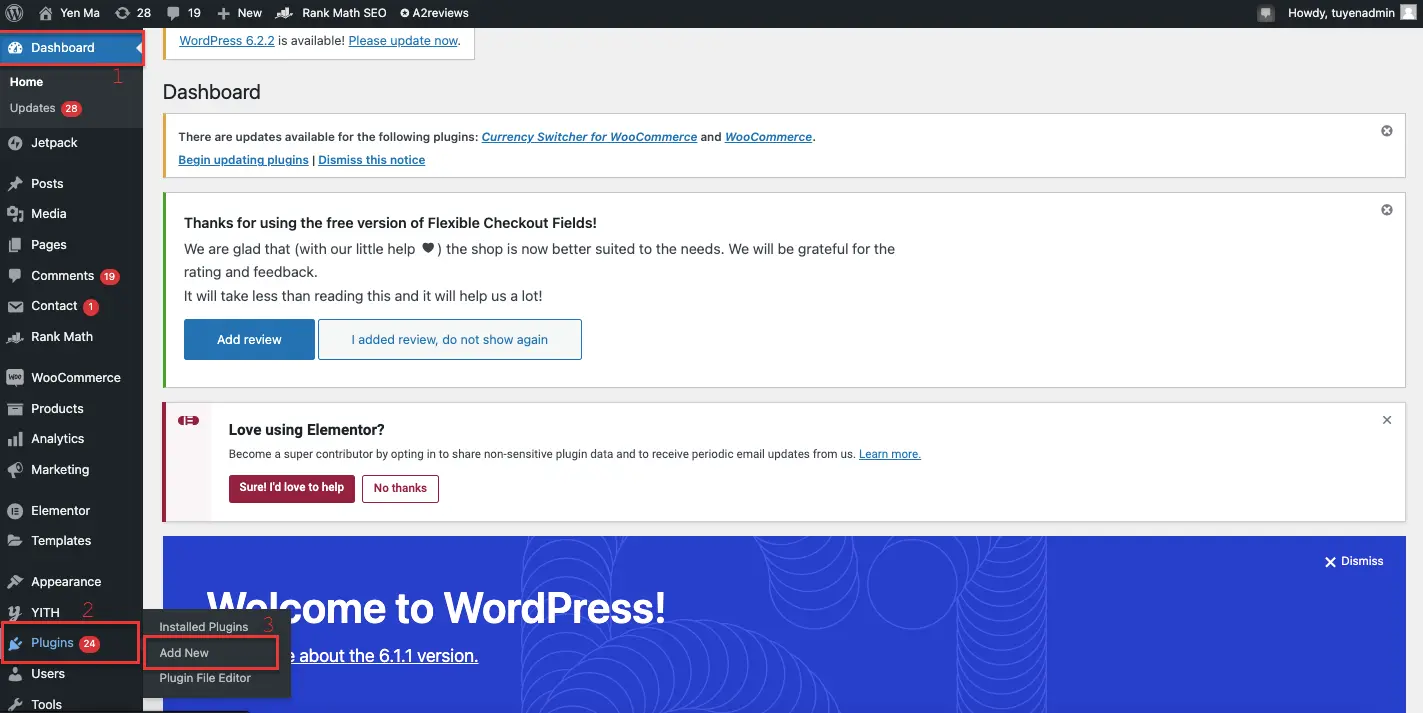Expand the Appearance menu
This screenshot has width=1423, height=713.
click(65, 581)
